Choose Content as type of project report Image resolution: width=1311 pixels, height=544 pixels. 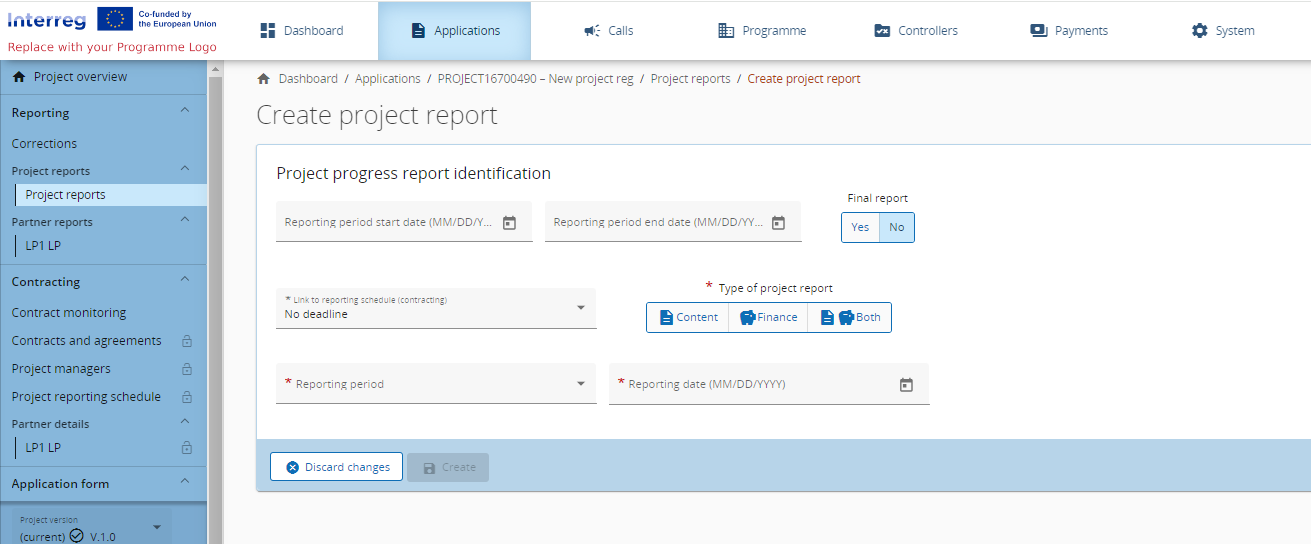click(x=688, y=318)
